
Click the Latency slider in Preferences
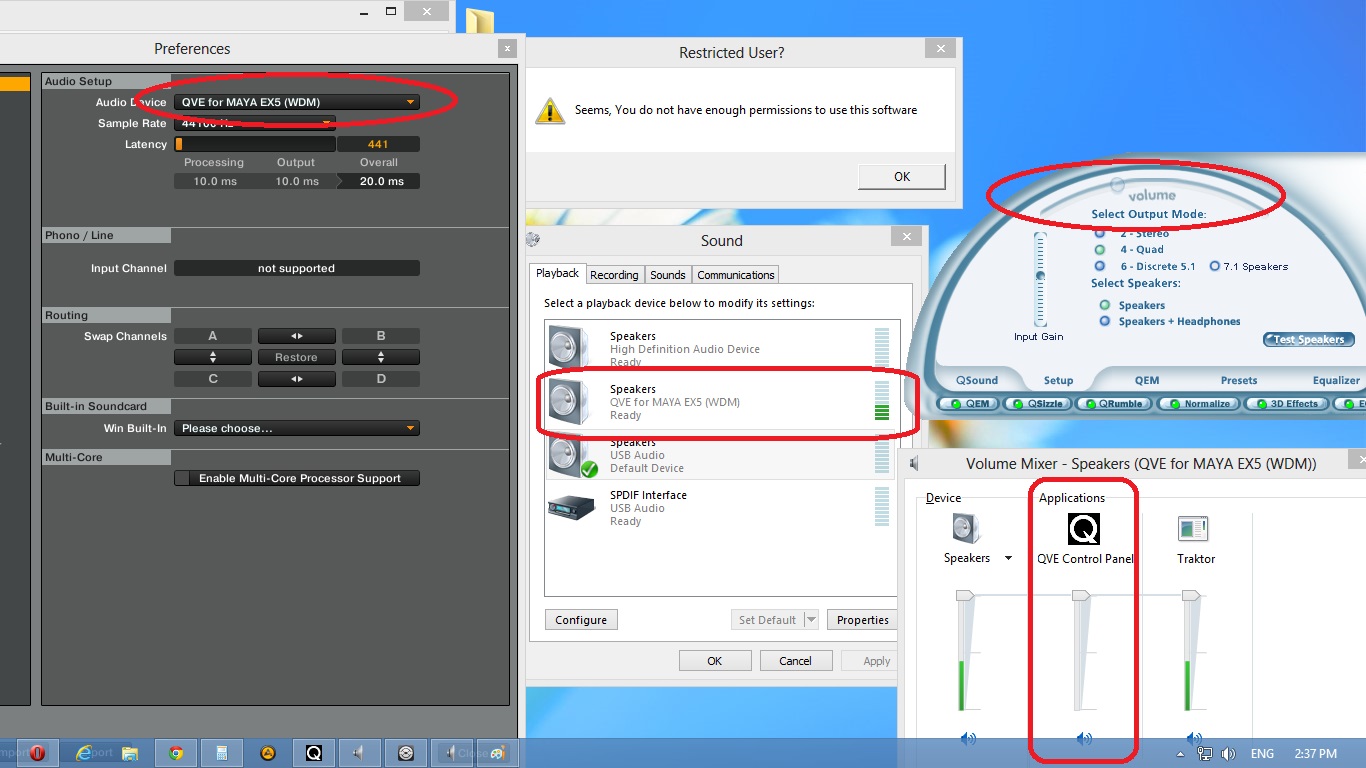[x=255, y=144]
